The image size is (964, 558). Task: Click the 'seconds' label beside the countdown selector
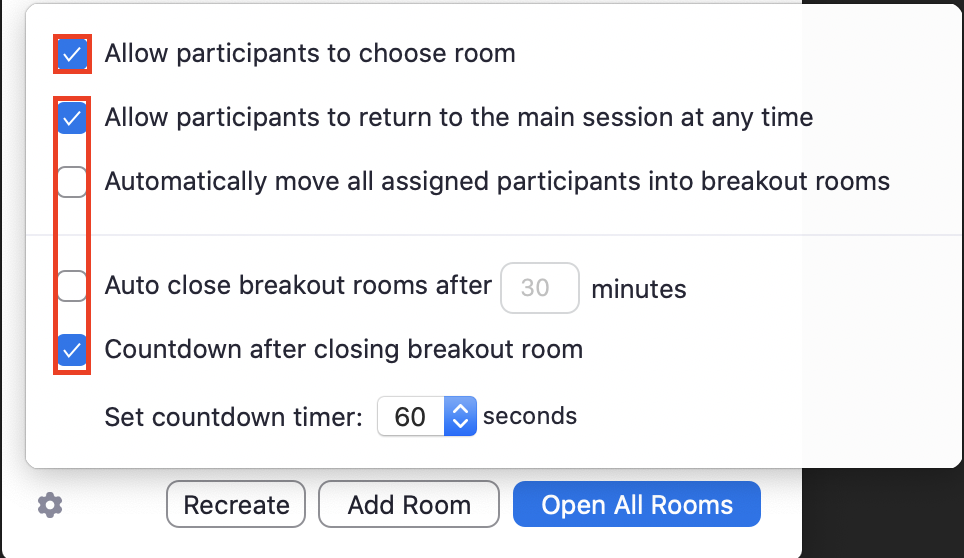[530, 416]
